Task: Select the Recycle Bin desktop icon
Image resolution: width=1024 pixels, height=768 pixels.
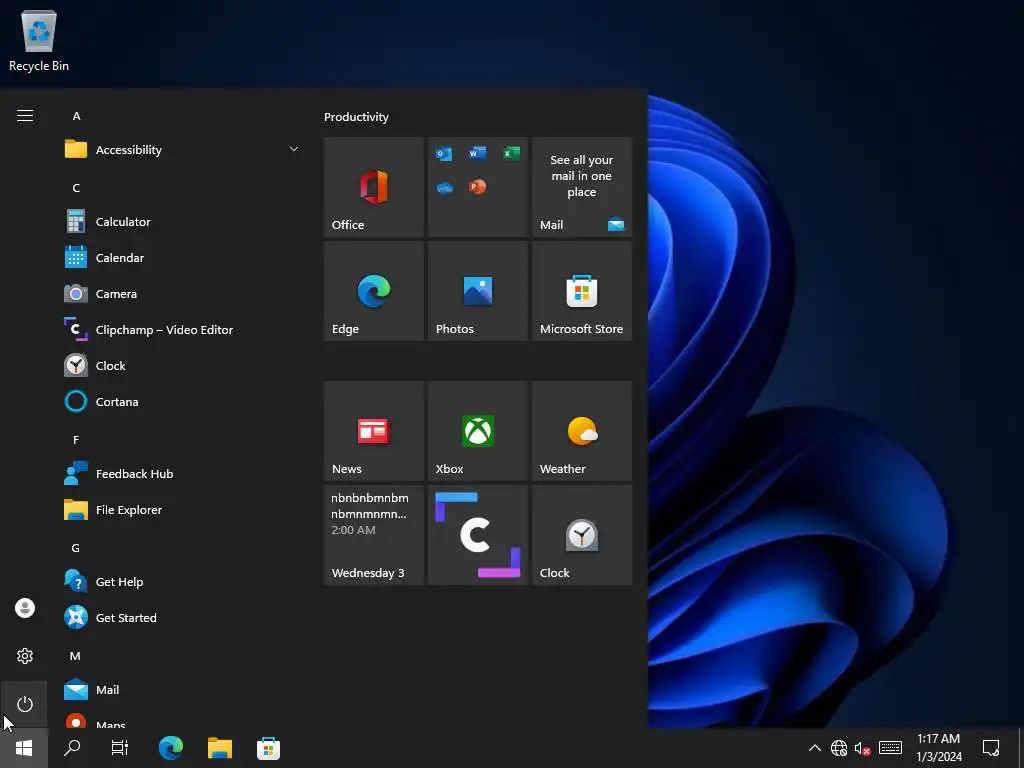Action: click(x=39, y=40)
